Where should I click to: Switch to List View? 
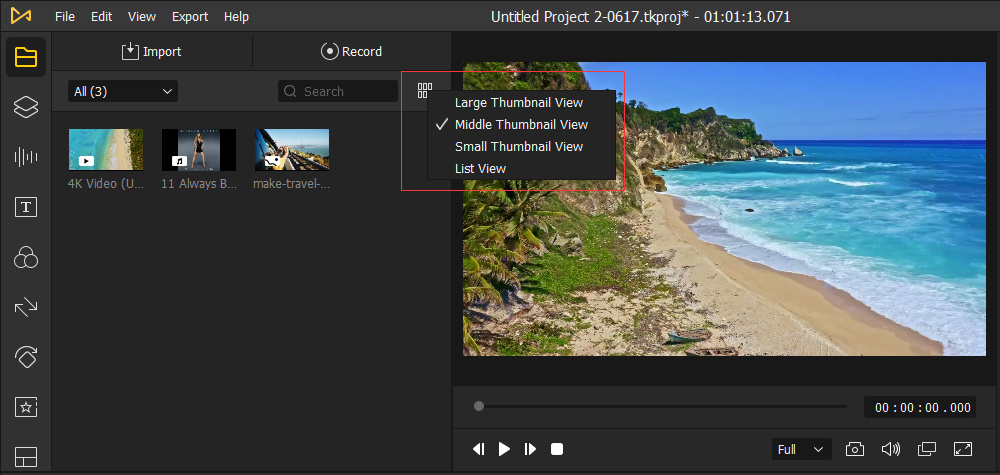pos(480,169)
